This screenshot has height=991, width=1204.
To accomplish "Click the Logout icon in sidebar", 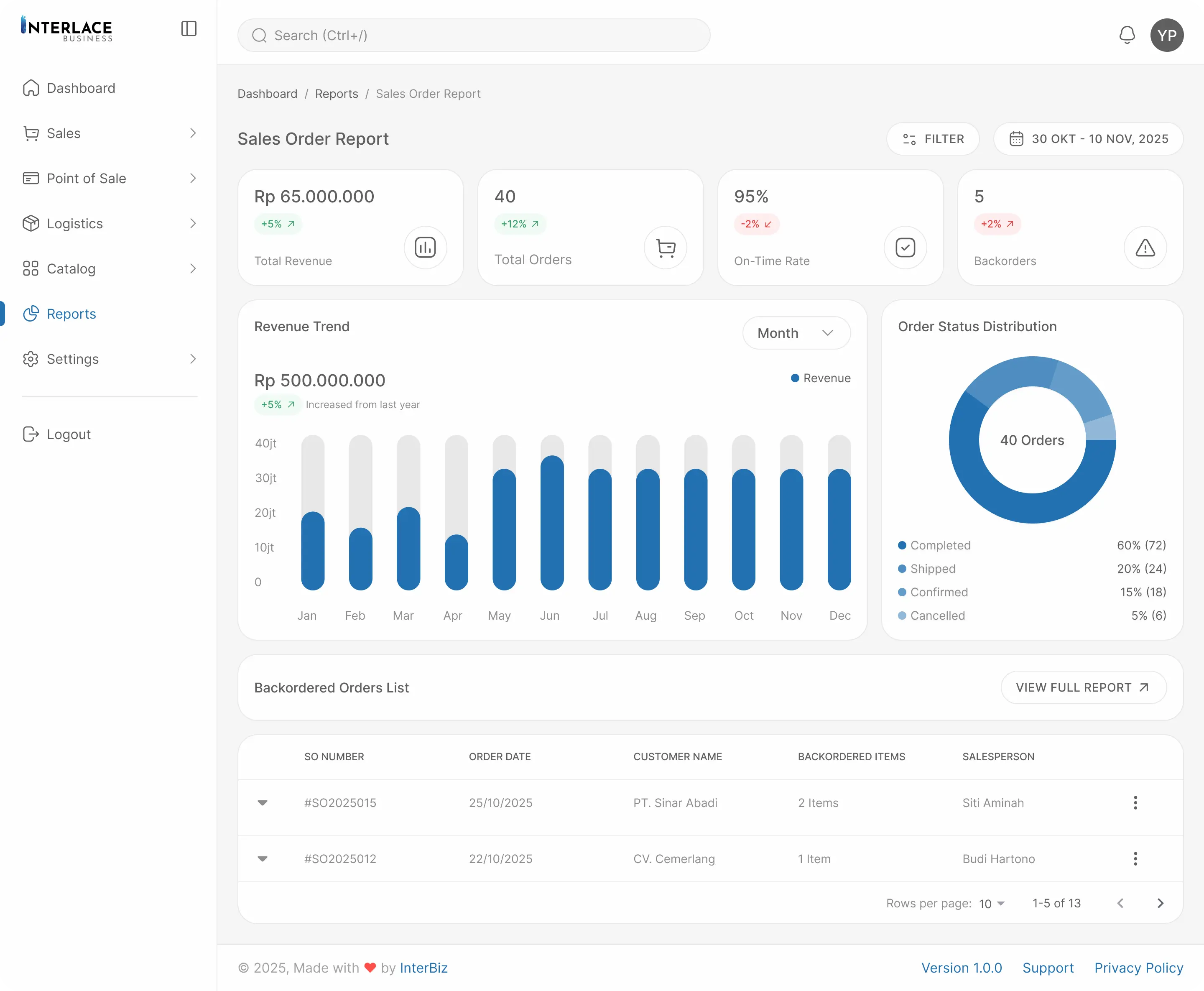I will (31, 434).
